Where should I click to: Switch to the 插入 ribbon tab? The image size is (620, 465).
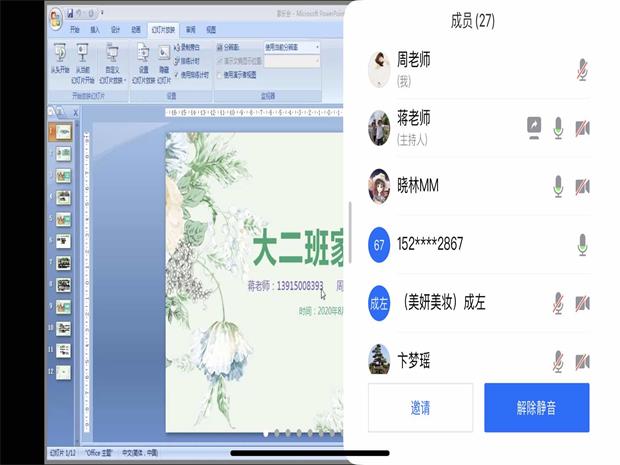coord(95,30)
